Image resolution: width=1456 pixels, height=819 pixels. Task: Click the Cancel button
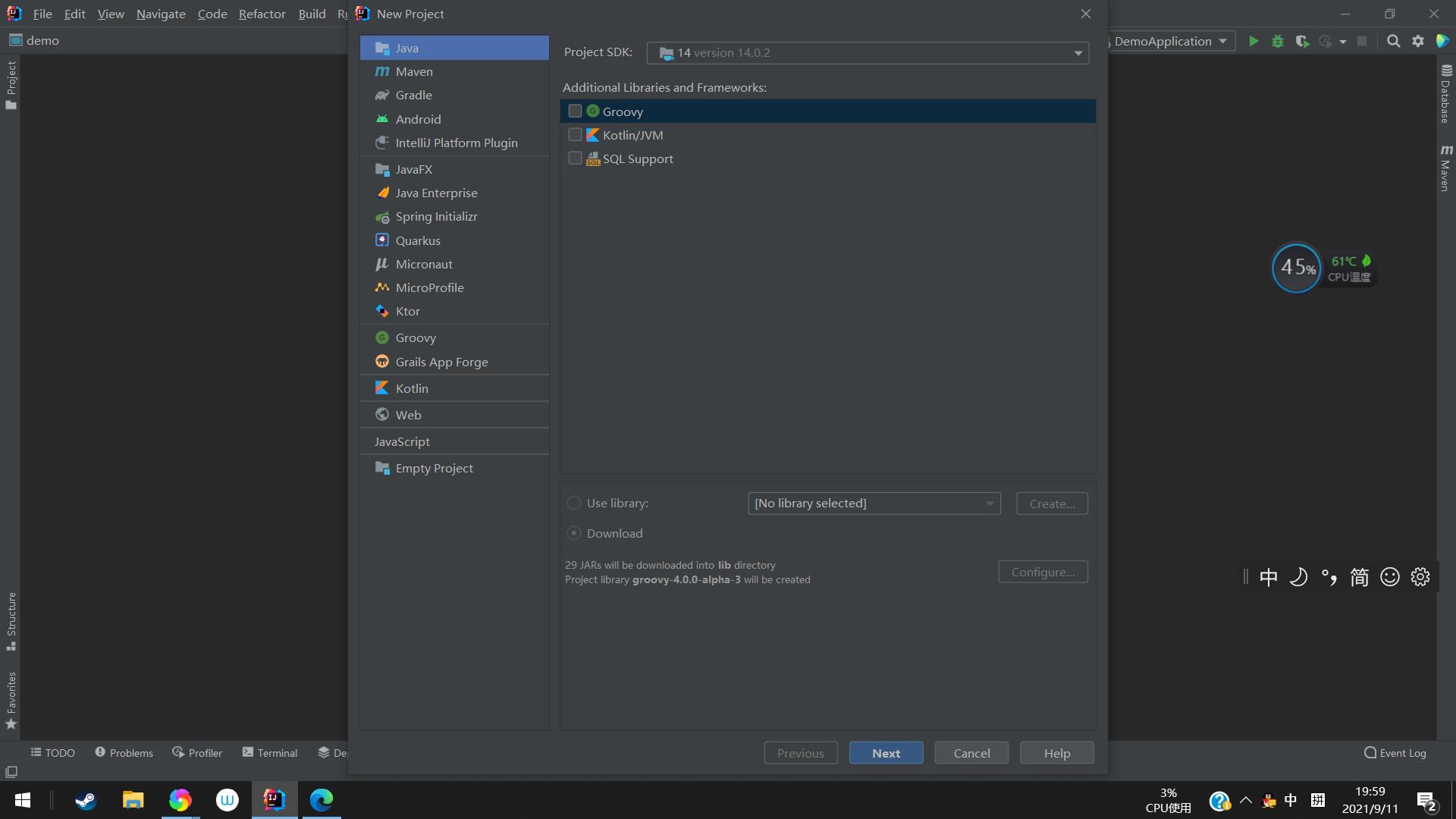pyautogui.click(x=971, y=753)
